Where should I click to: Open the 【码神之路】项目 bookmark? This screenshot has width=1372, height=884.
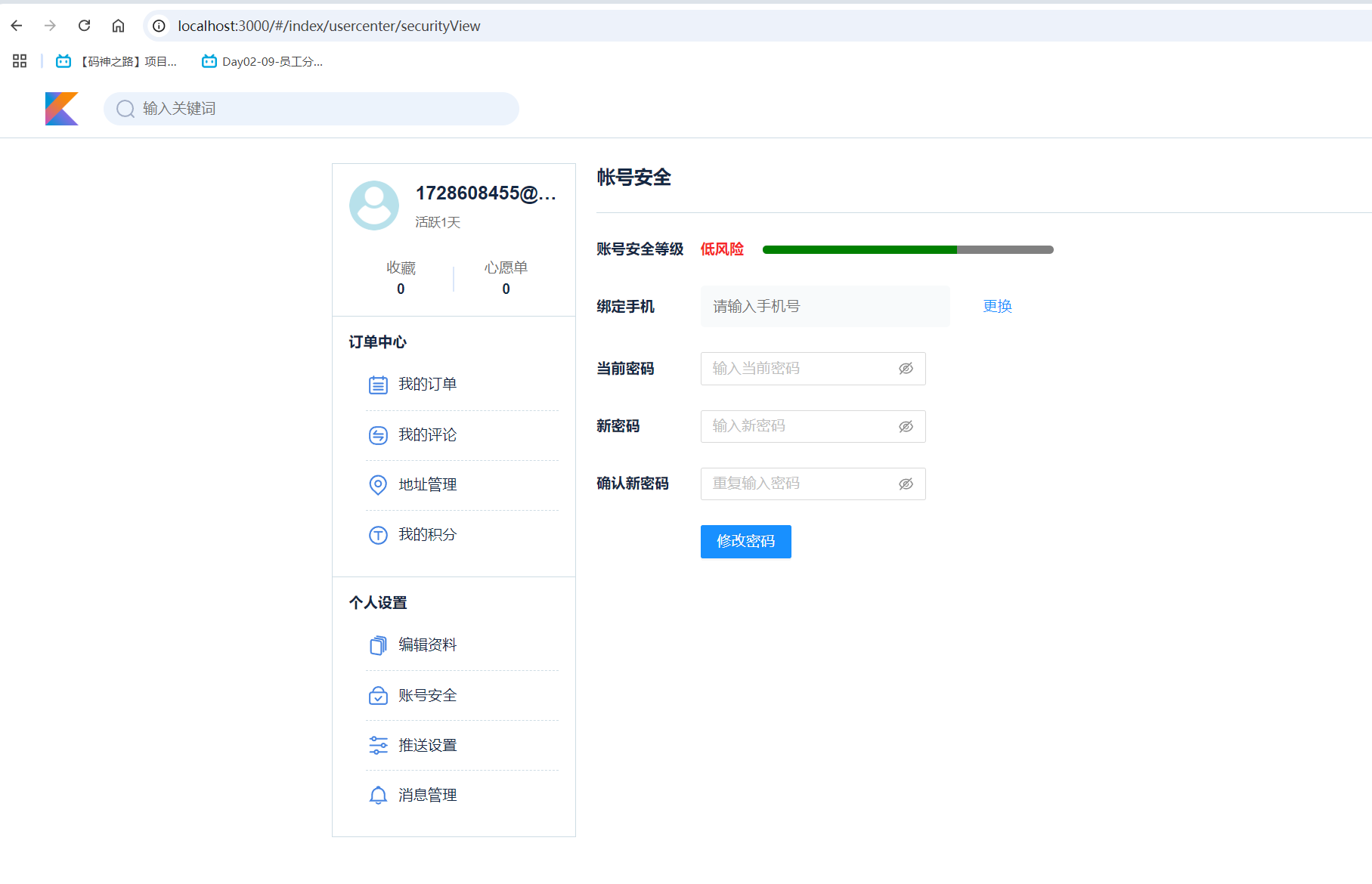pyautogui.click(x=116, y=61)
